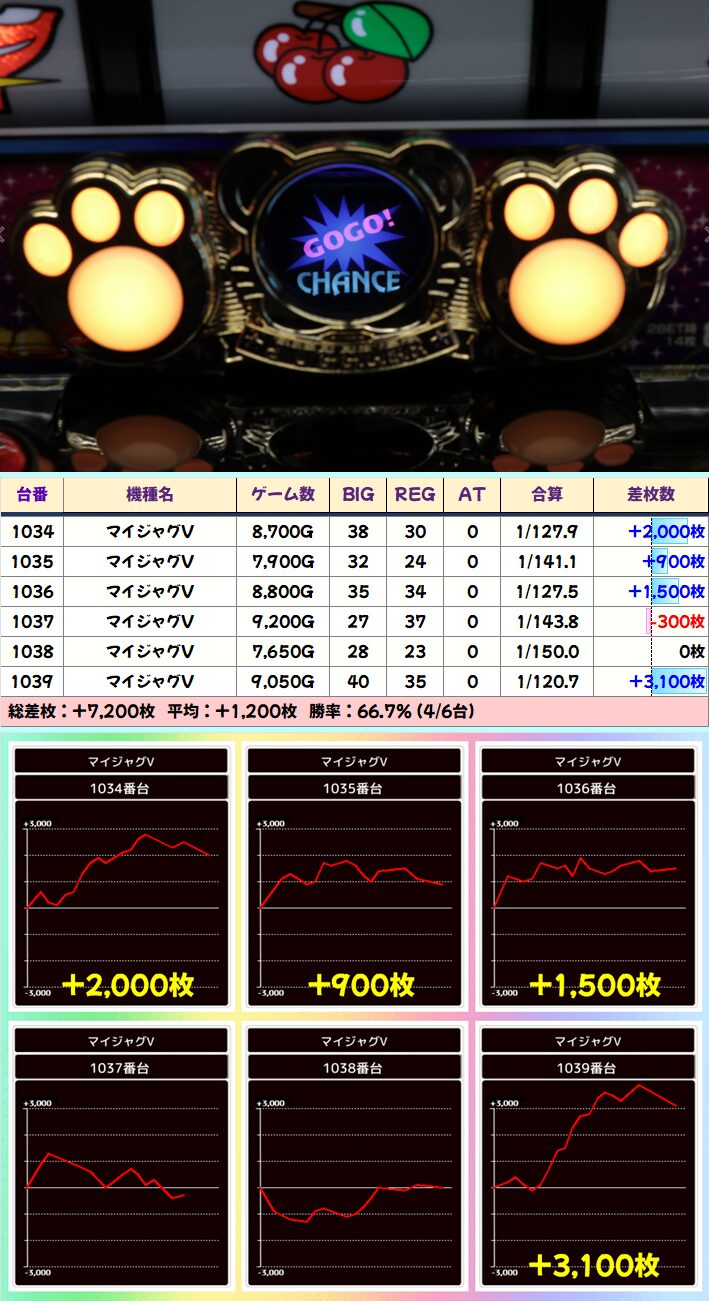
Task: Click the REG column header
Action: (415, 495)
